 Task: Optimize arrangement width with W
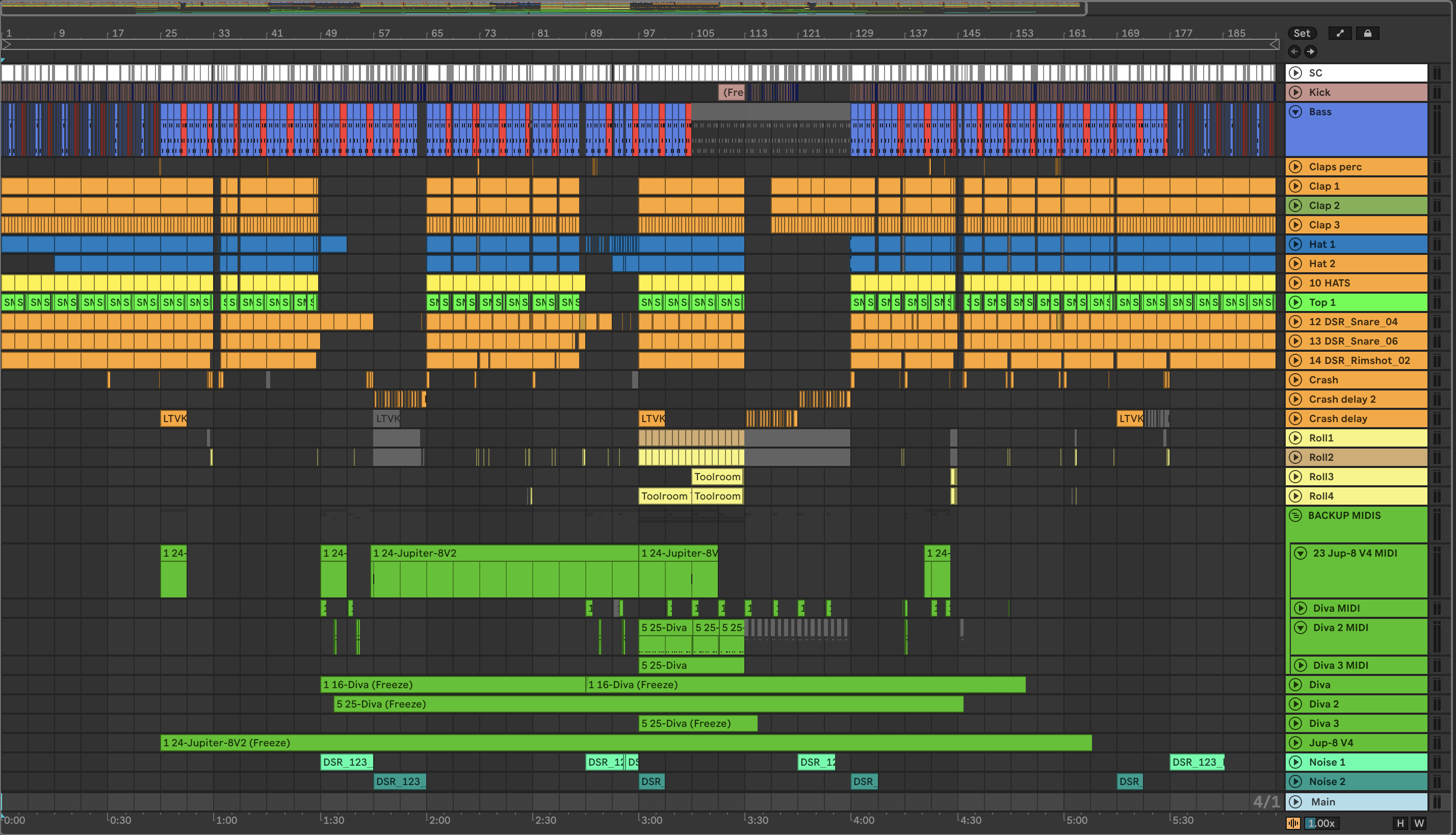(1419, 824)
